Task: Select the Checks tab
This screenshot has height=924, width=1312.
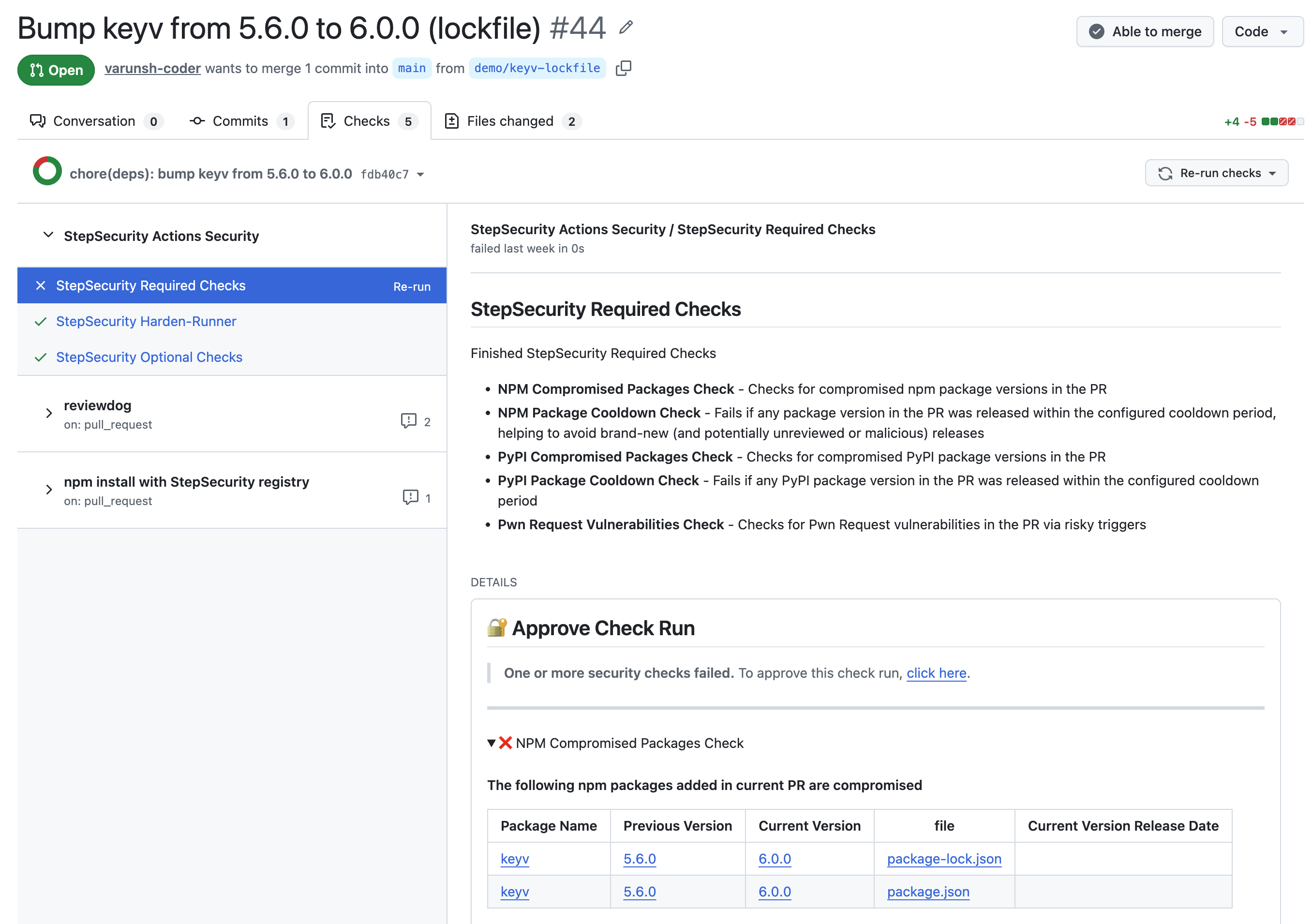Action: [369, 121]
